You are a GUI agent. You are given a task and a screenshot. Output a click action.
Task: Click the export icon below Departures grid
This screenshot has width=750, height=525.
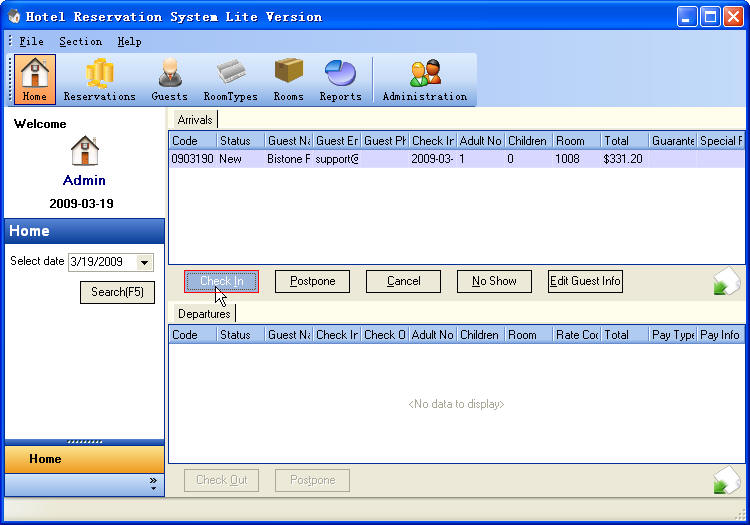tap(726, 481)
